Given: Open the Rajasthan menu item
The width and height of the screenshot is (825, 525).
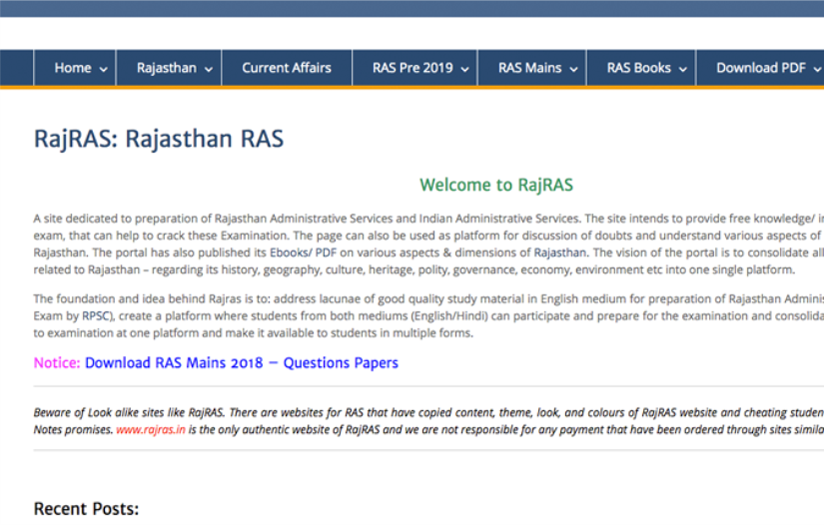Looking at the screenshot, I should pos(169,68).
